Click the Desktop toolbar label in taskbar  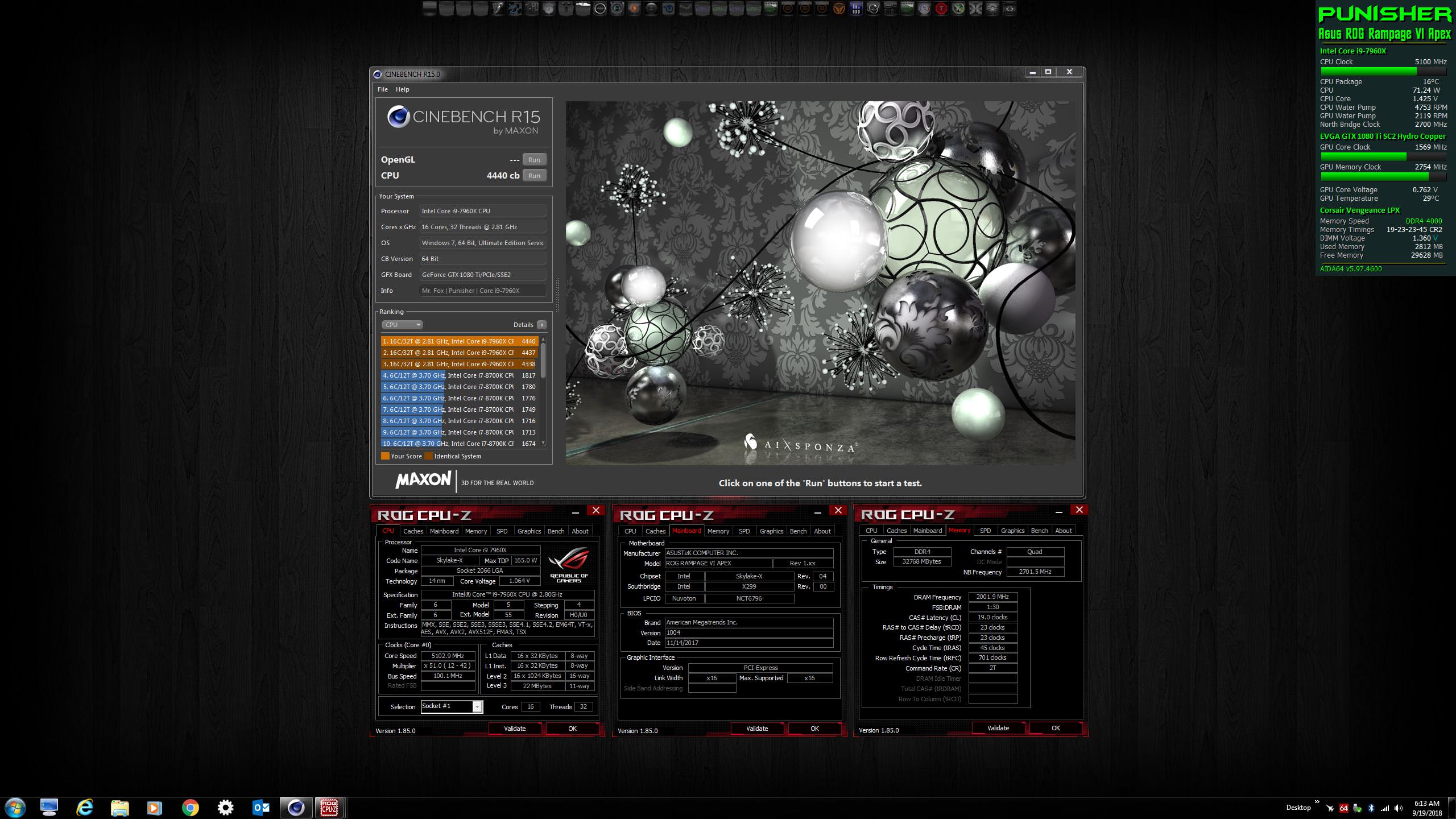pyautogui.click(x=1298, y=808)
